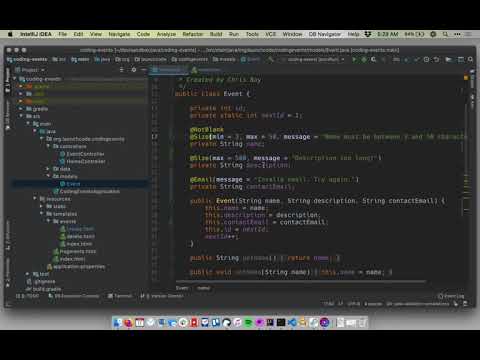Screen dimensions: 480x360
Task: Toggle the TODO tool window button
Action: 28,296
